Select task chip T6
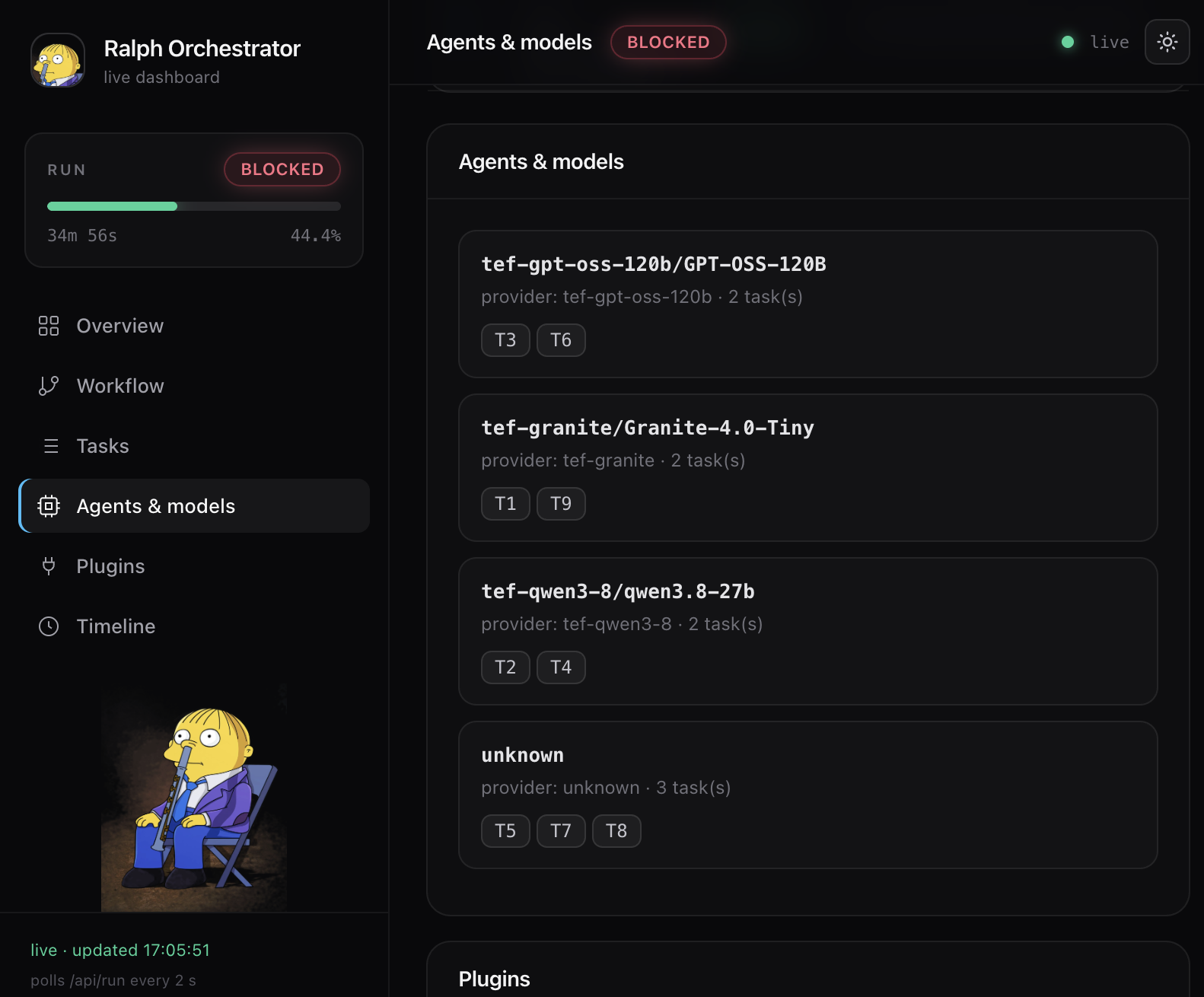 pyautogui.click(x=561, y=340)
